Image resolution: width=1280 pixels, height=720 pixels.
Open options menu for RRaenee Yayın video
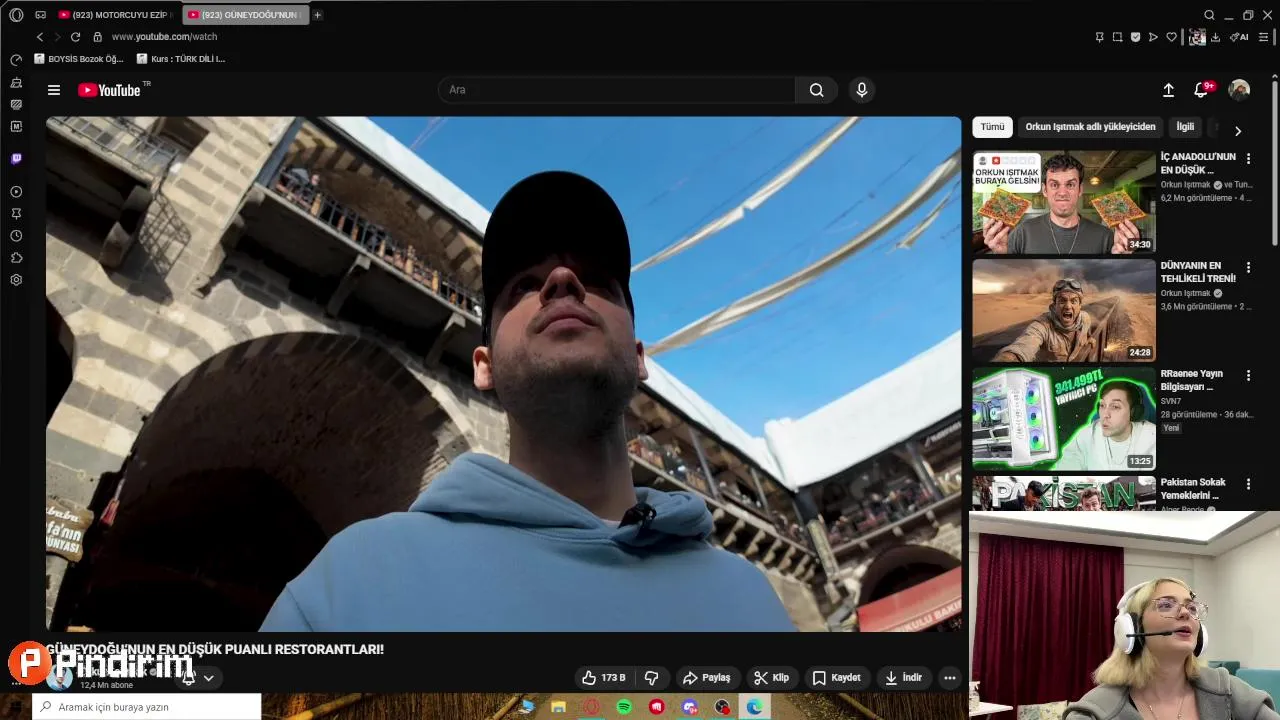point(1248,375)
